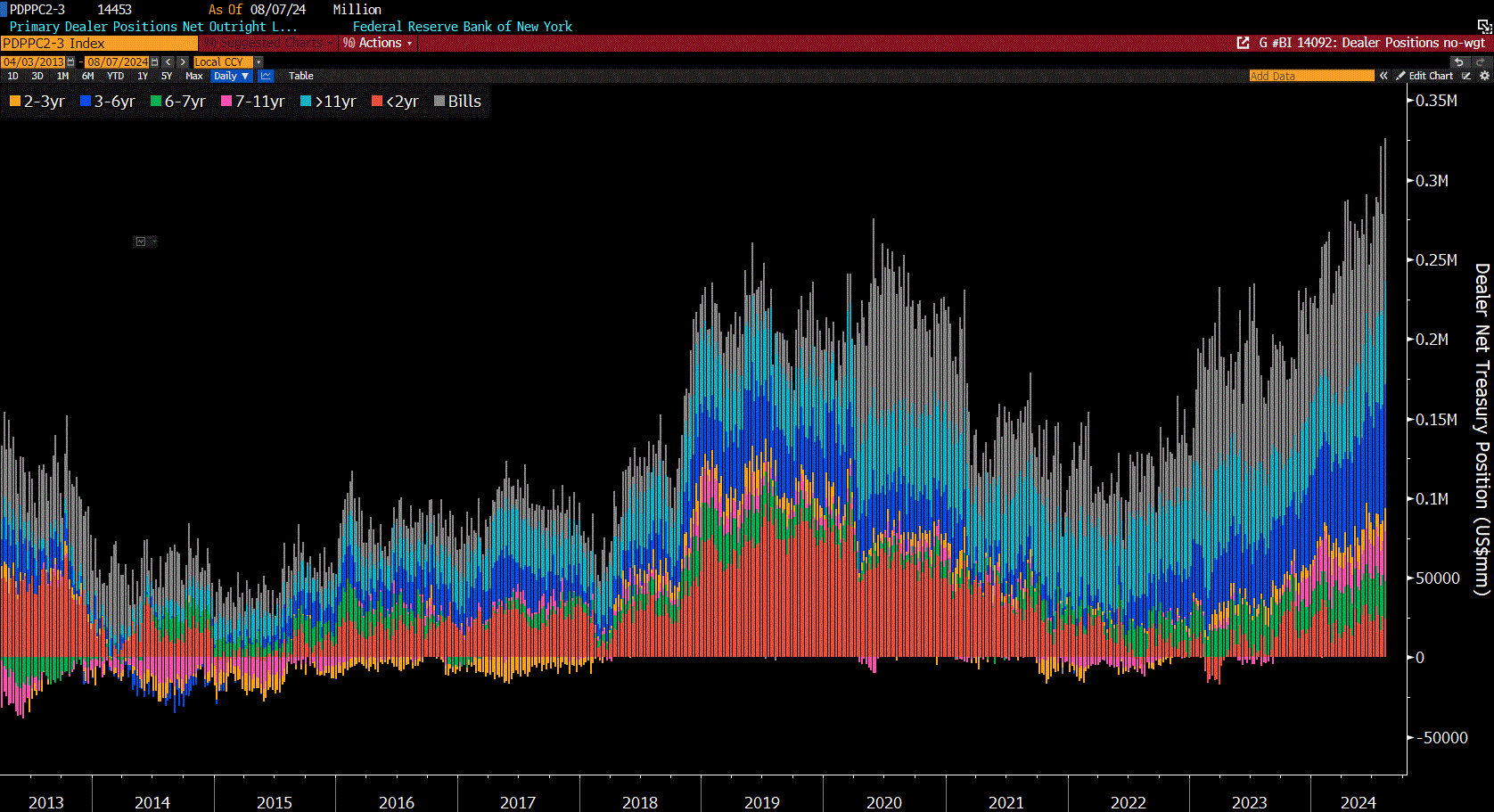Image resolution: width=1494 pixels, height=812 pixels.
Task: Select the line chart type icon
Action: [x=265, y=75]
